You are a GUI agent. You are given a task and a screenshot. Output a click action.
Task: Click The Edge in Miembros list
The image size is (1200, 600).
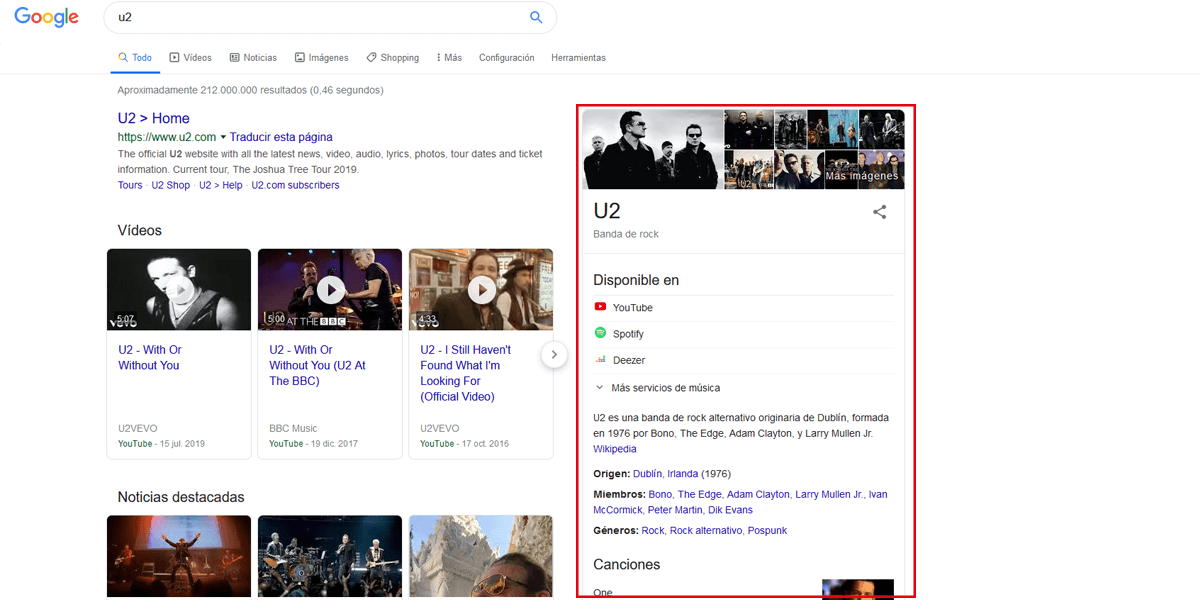pyautogui.click(x=699, y=495)
